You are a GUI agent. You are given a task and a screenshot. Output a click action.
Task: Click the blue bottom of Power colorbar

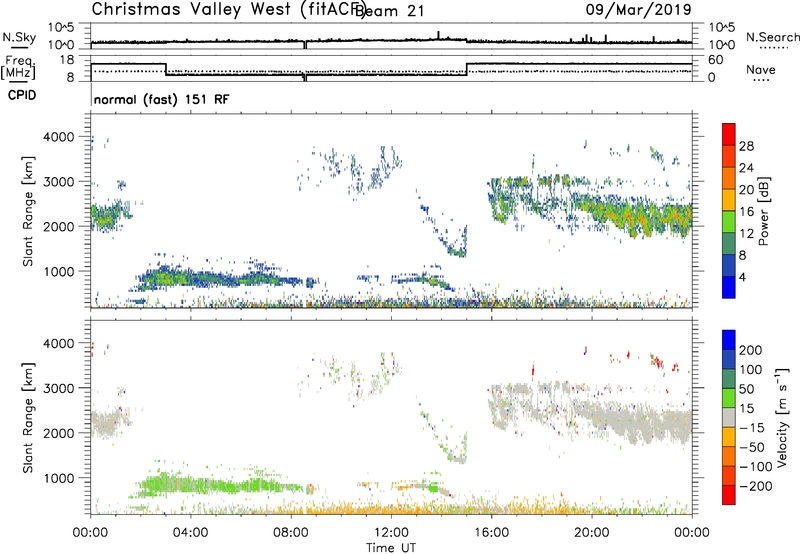[x=729, y=287]
